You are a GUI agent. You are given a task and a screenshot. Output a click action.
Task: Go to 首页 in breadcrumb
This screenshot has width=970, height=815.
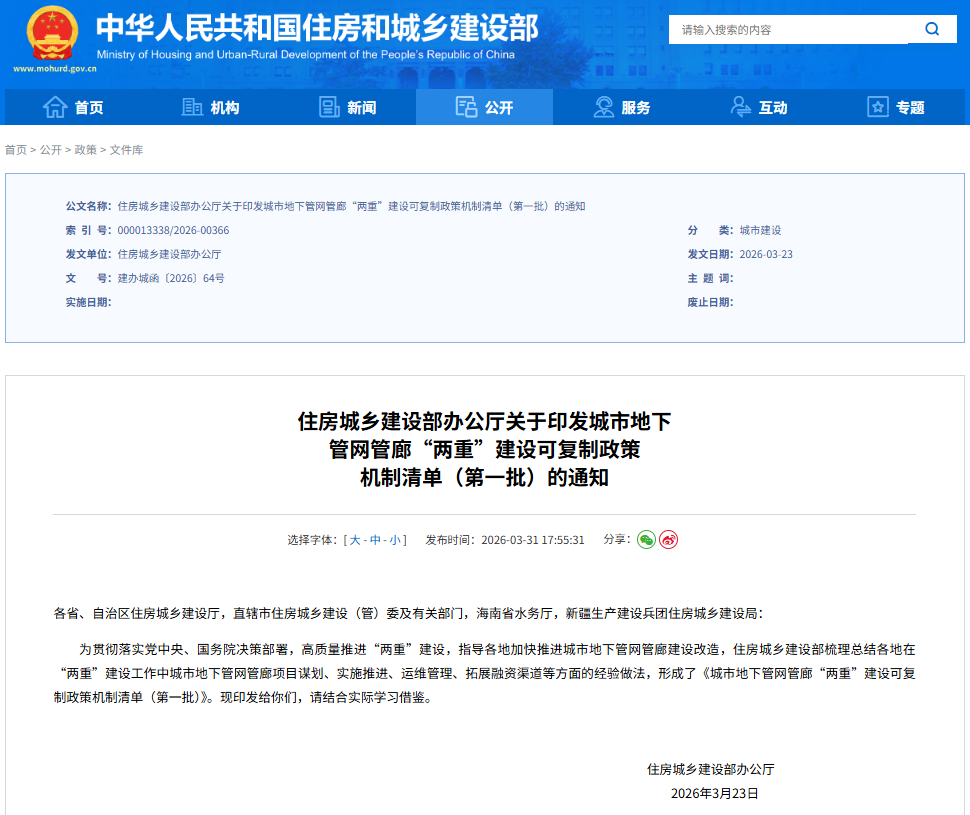click(x=16, y=150)
